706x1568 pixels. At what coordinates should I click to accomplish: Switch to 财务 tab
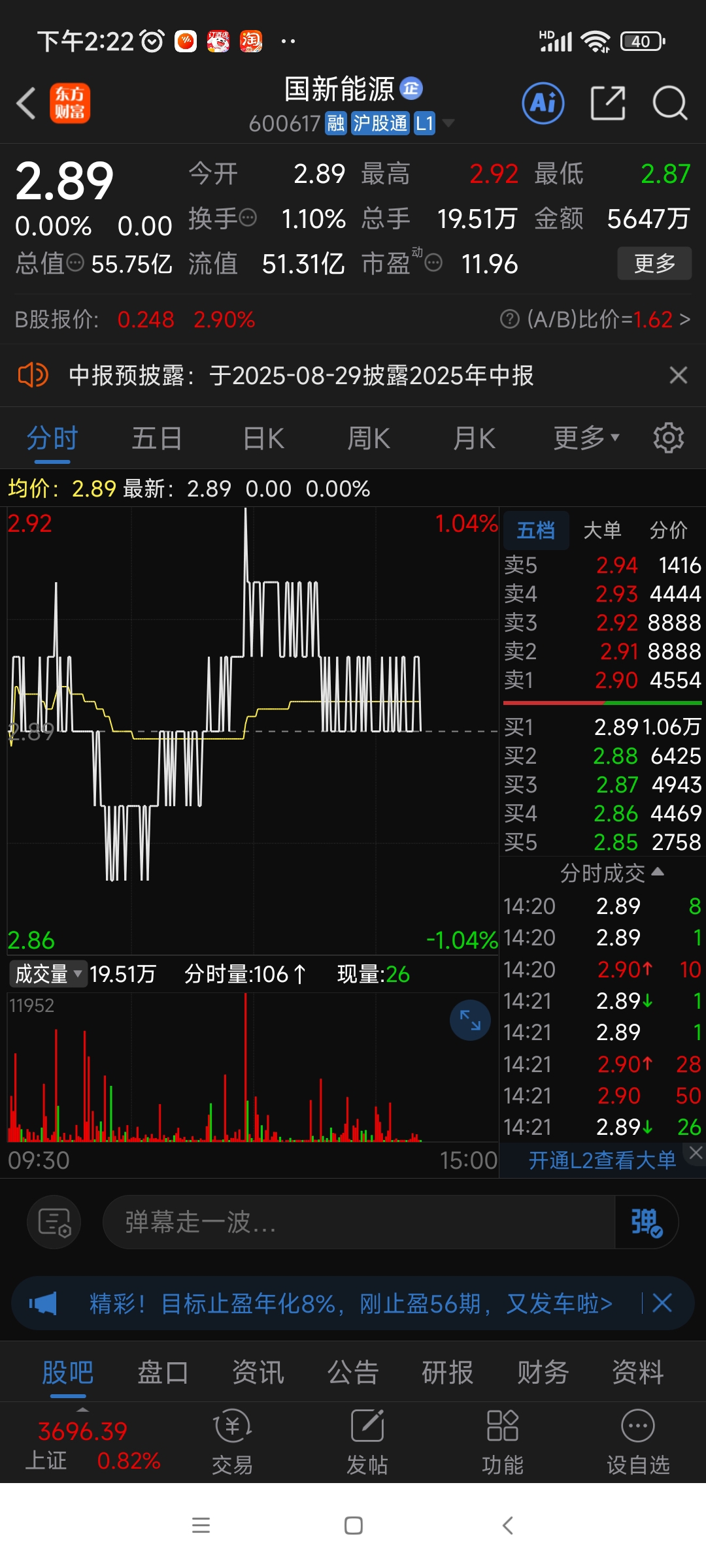click(543, 1373)
